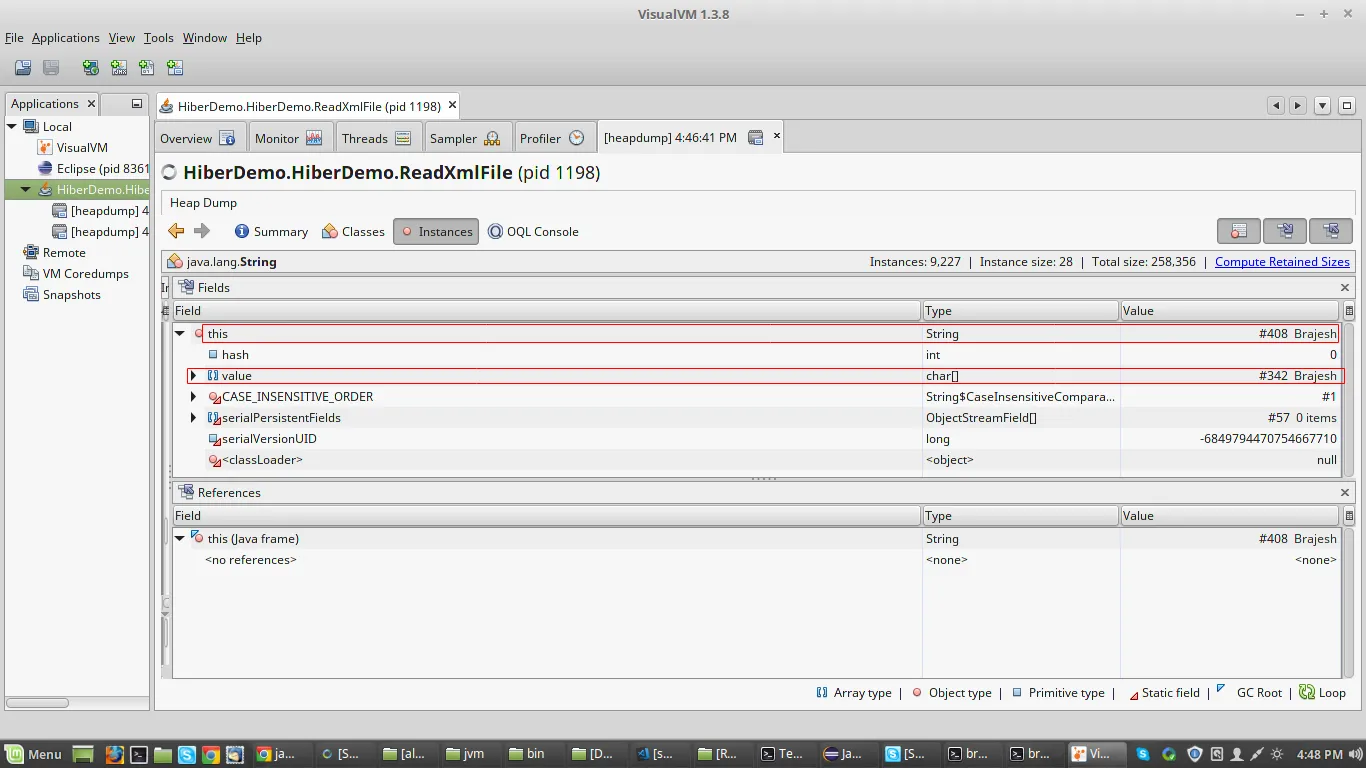Image resolution: width=1366 pixels, height=768 pixels.
Task: Minimize the Applications side panel
Action: 137,104
